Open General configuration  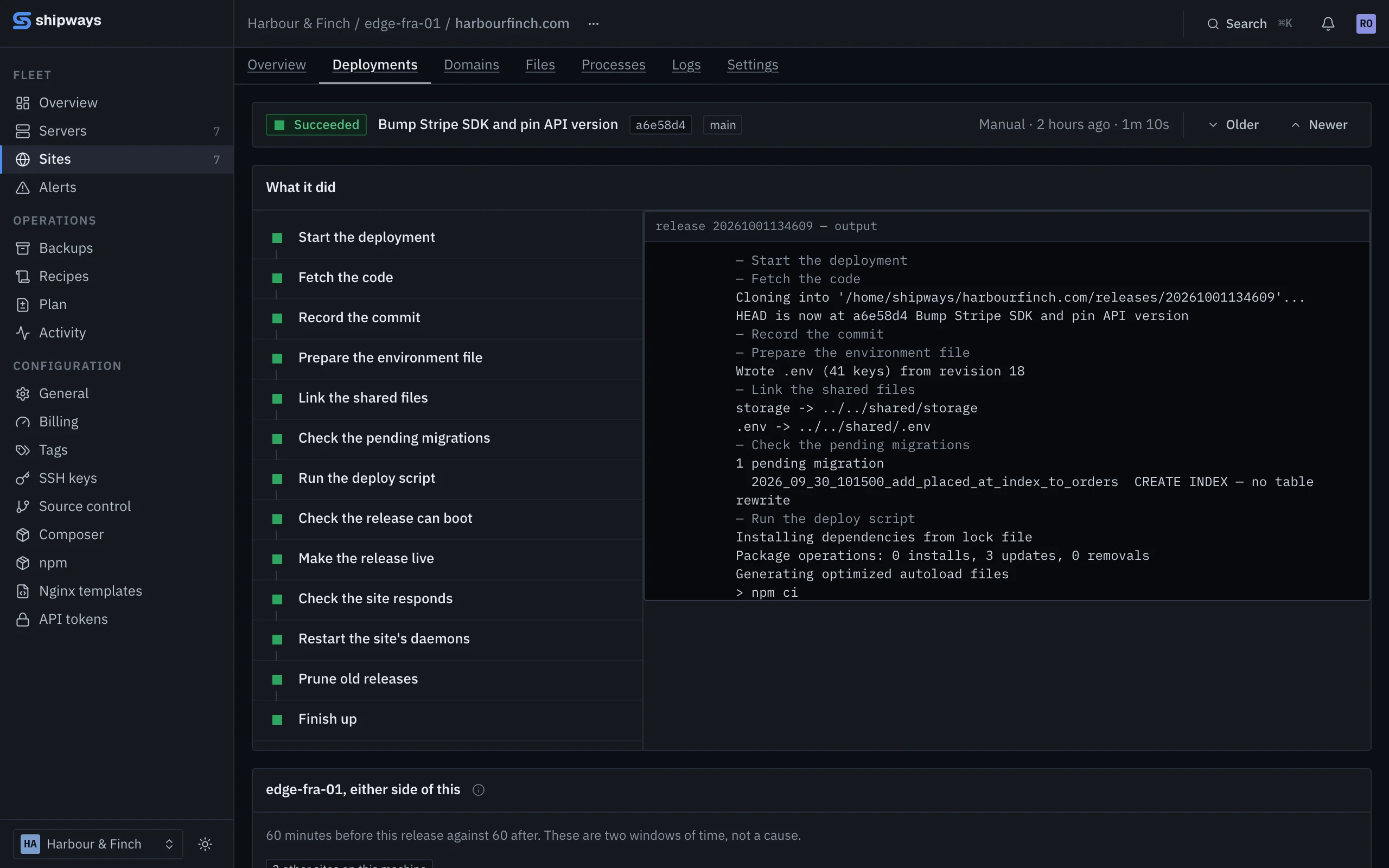117,393
